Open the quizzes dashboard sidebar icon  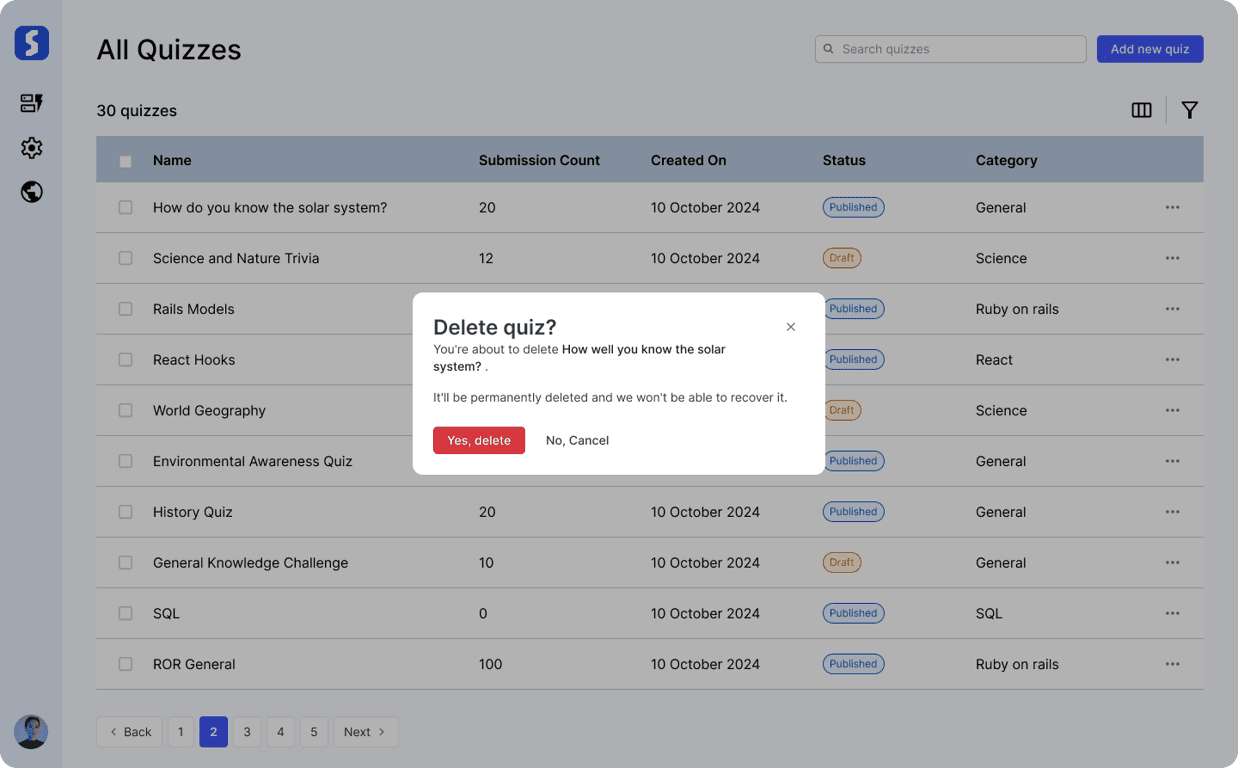[x=31, y=103]
